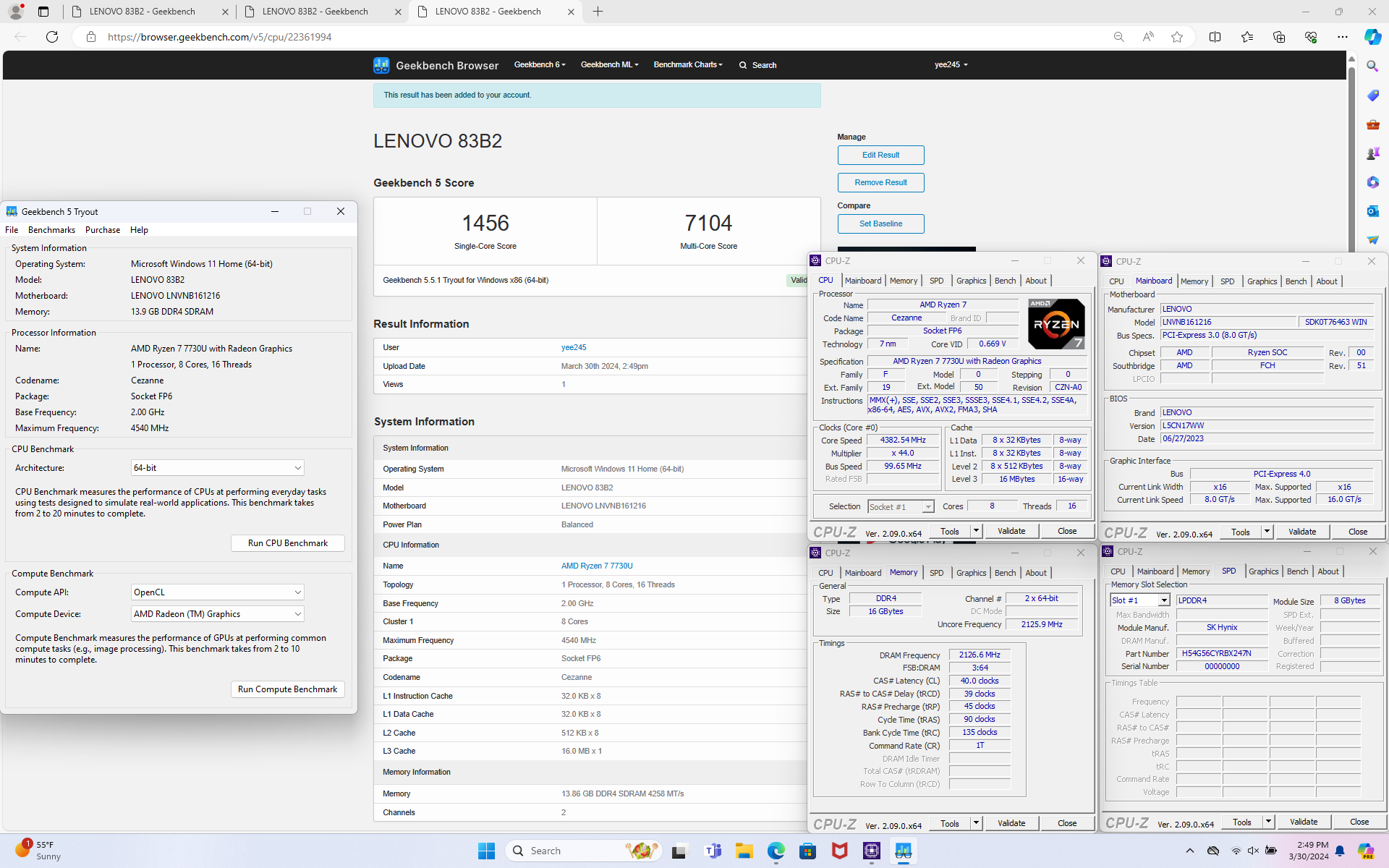Click the muted volume icon in system tray
The width and height of the screenshot is (1389, 868).
pos(1253,851)
